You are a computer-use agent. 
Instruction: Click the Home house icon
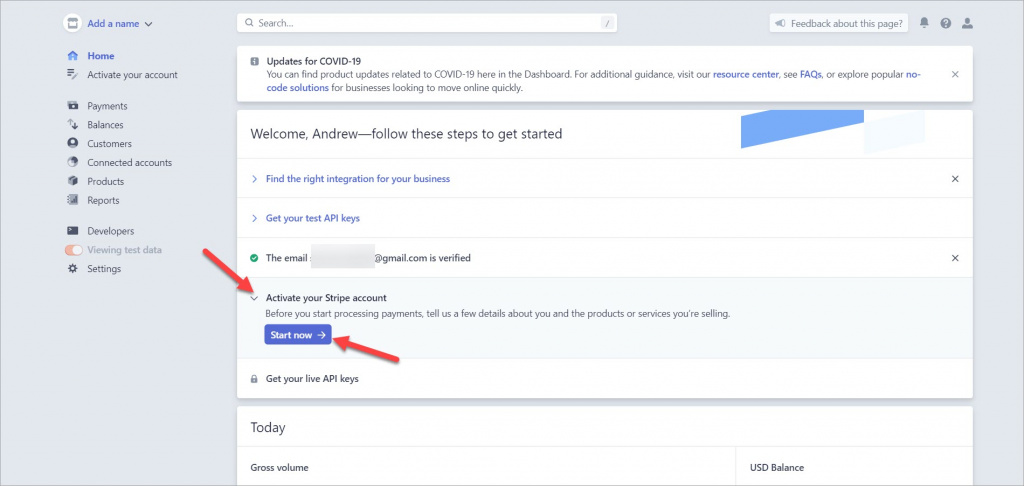point(73,56)
